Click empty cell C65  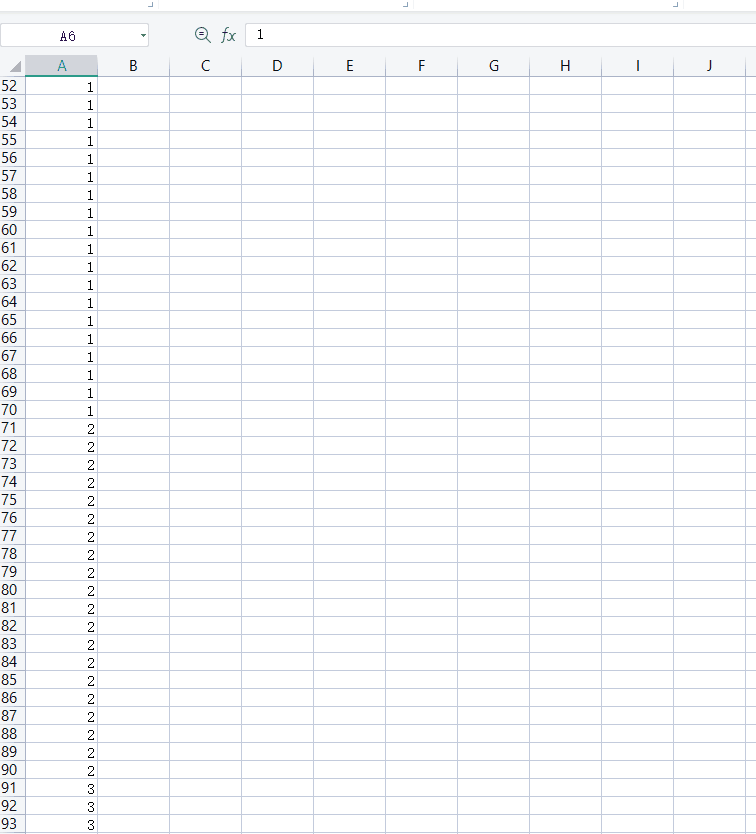click(x=205, y=320)
